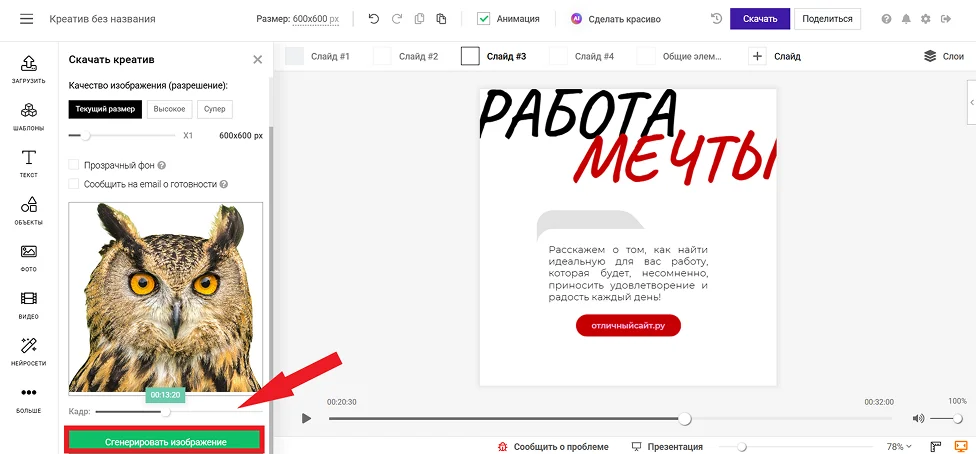This screenshot has width=976, height=454.
Task: Click the undo arrow icon
Action: click(x=373, y=19)
